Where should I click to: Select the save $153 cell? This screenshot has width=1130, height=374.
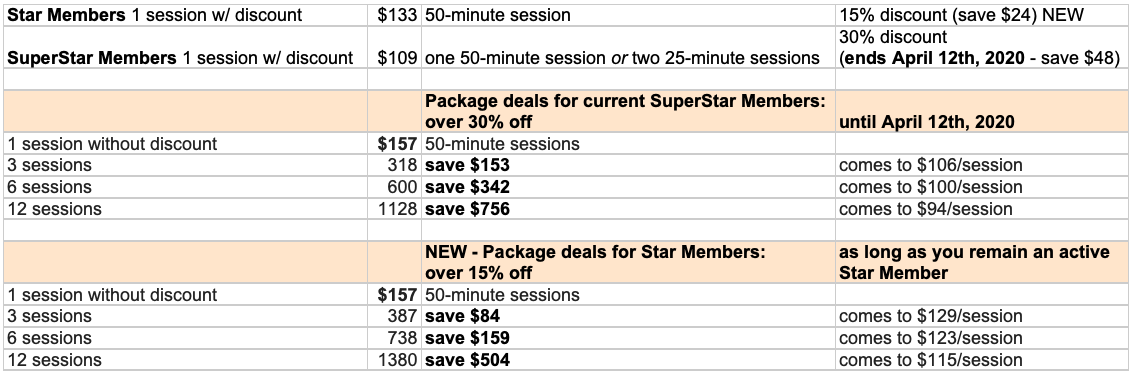628,165
